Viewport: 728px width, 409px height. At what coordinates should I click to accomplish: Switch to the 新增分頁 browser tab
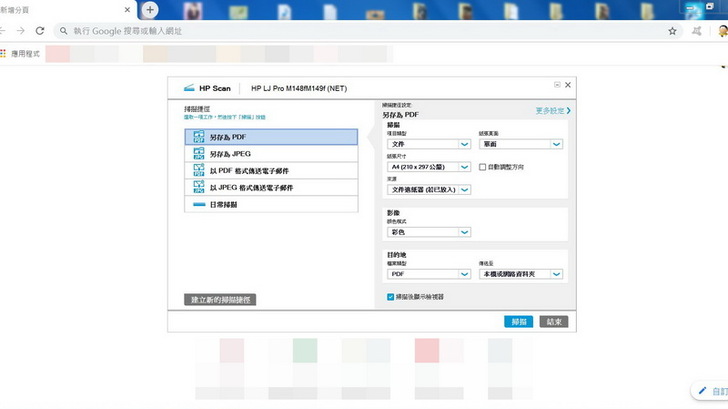point(60,10)
